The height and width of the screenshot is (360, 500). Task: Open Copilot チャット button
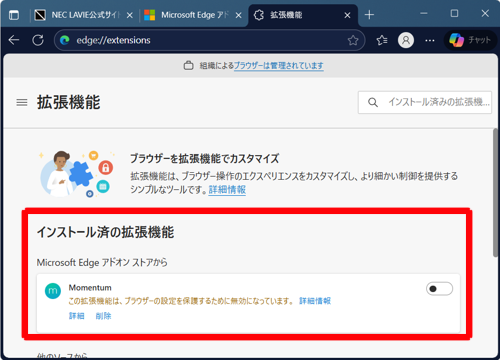pyautogui.click(x=470, y=40)
